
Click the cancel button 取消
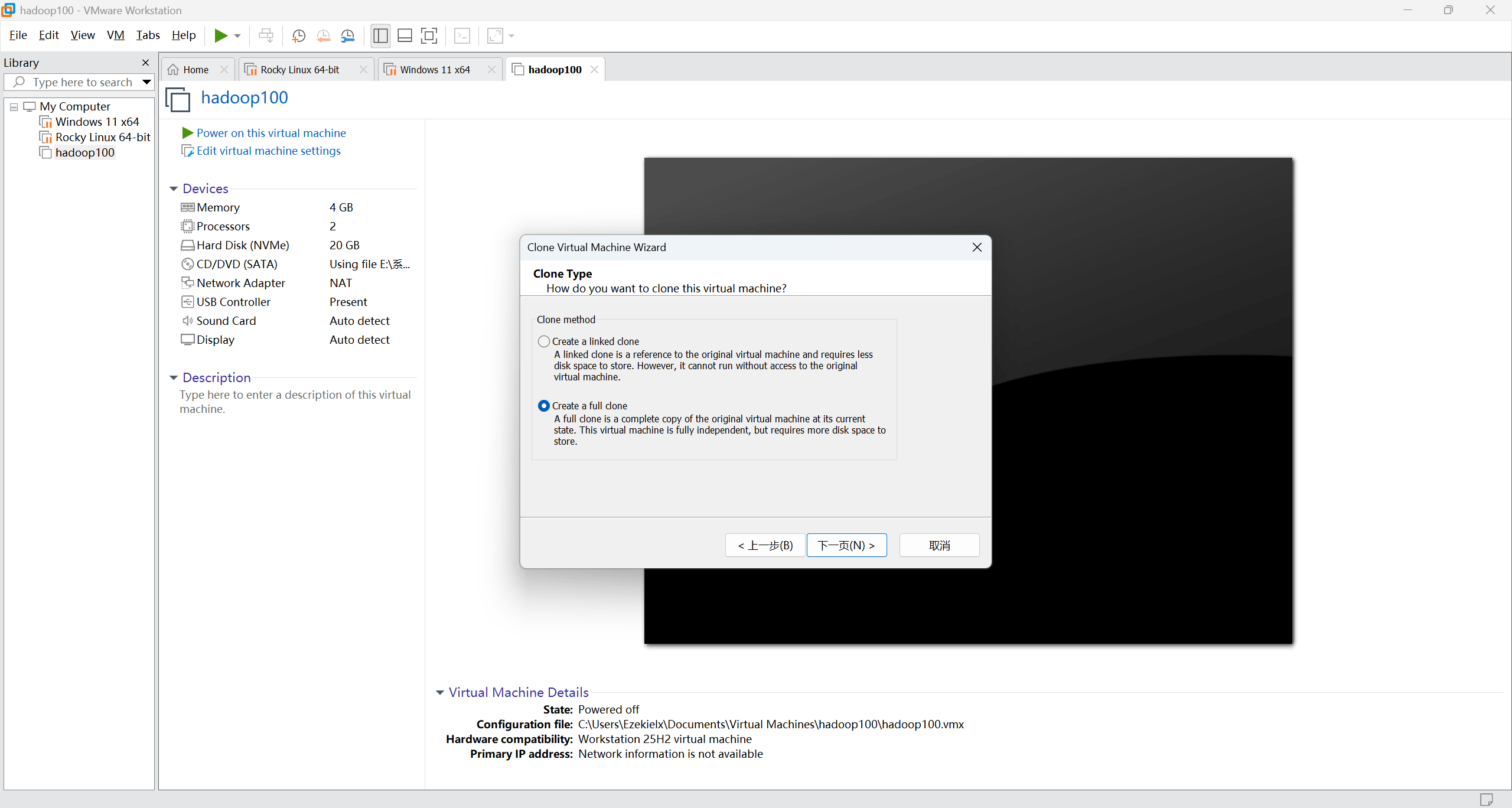click(939, 545)
